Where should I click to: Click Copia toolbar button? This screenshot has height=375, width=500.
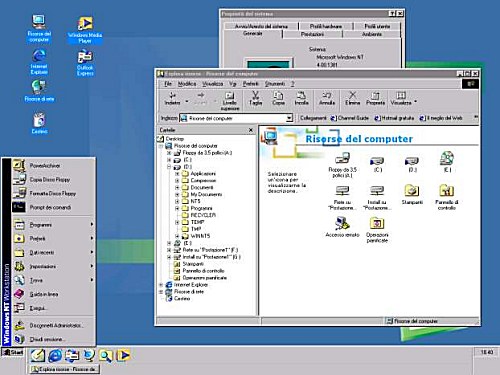pyautogui.click(x=278, y=99)
